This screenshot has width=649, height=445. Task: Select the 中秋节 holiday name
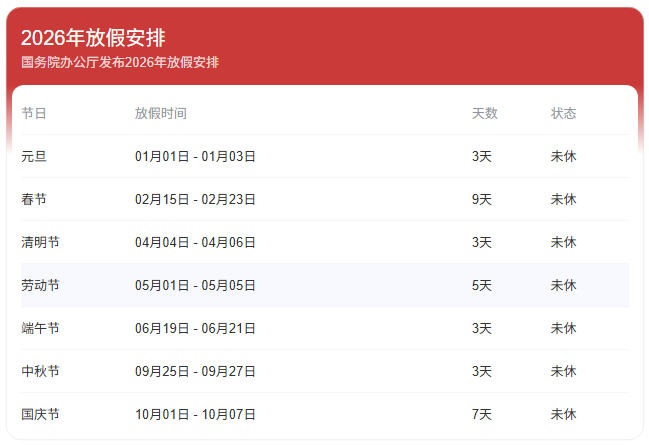point(40,371)
